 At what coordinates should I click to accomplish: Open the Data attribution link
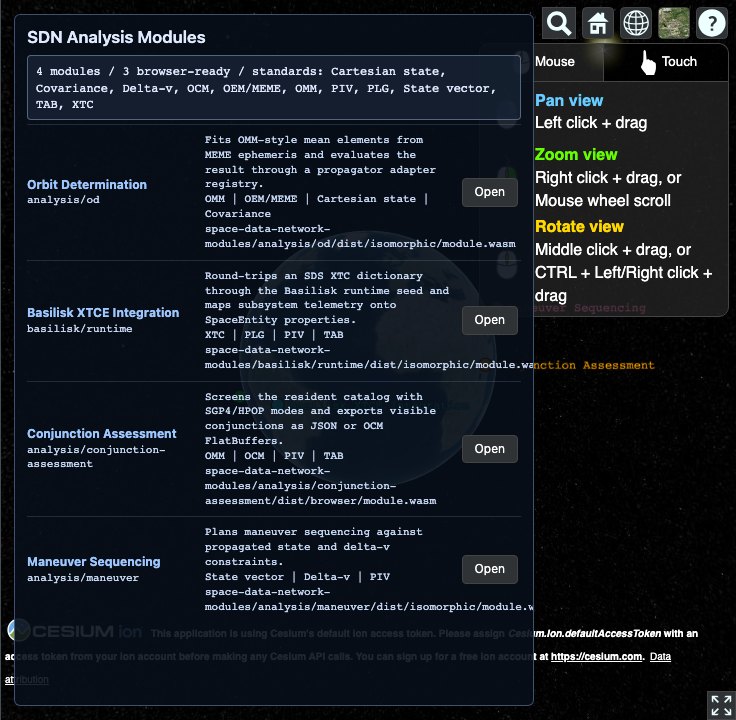click(660, 657)
